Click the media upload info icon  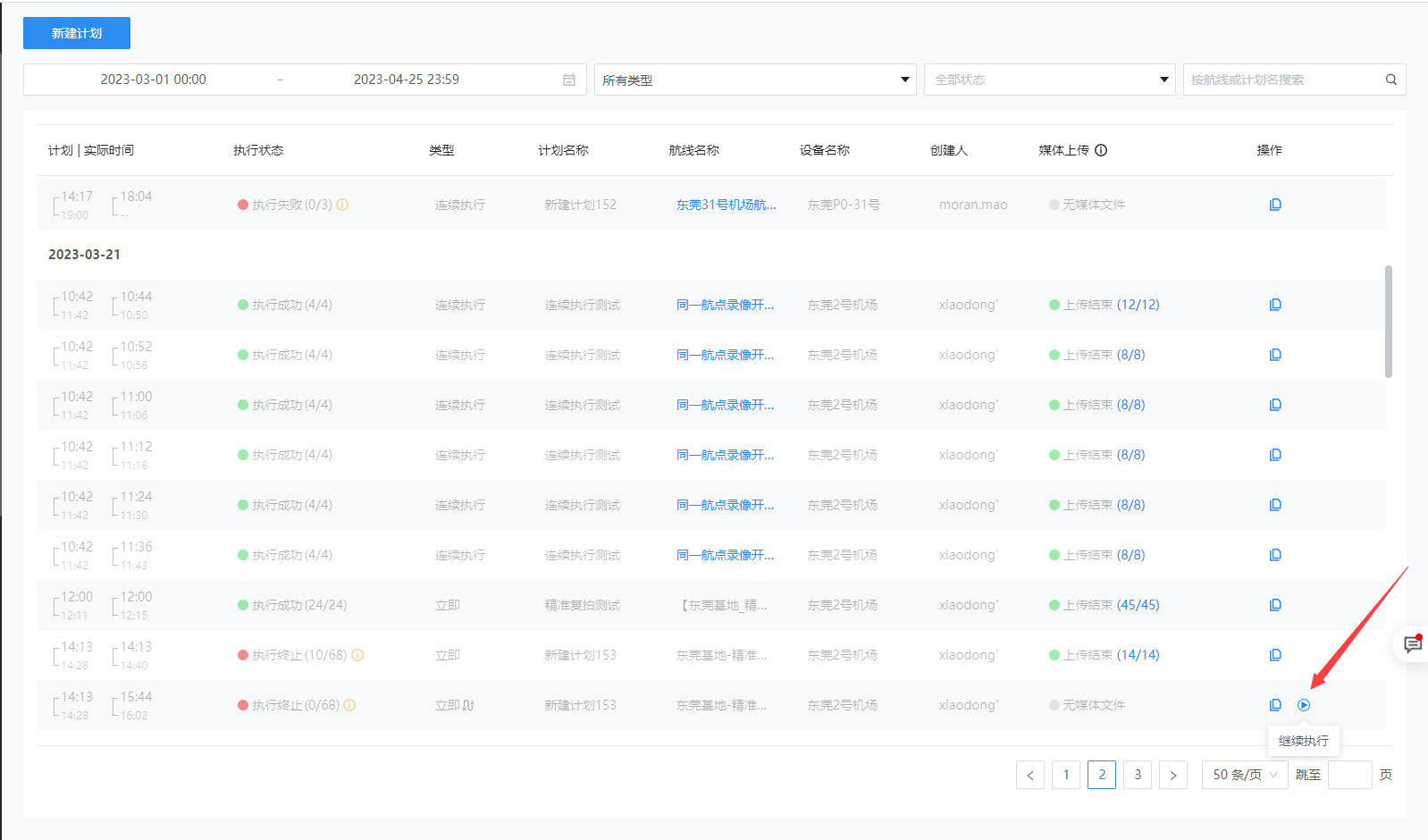tap(1101, 150)
